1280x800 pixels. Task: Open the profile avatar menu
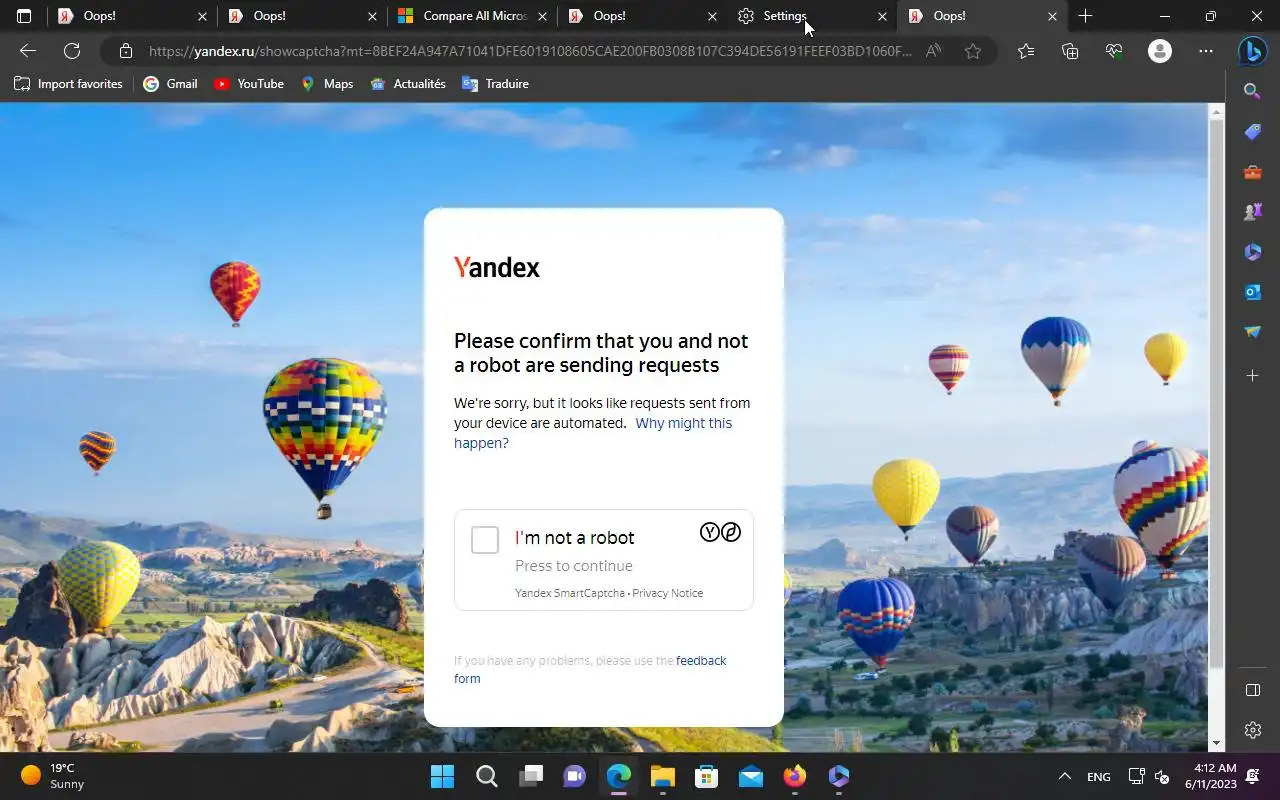coord(1160,51)
